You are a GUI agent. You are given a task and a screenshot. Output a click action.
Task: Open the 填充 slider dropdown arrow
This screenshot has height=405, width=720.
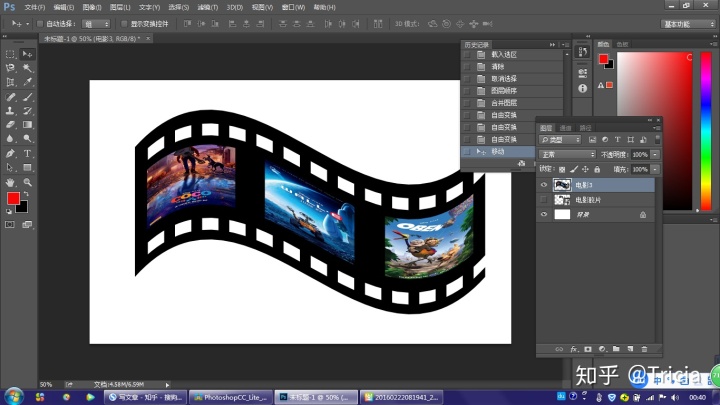(655, 169)
